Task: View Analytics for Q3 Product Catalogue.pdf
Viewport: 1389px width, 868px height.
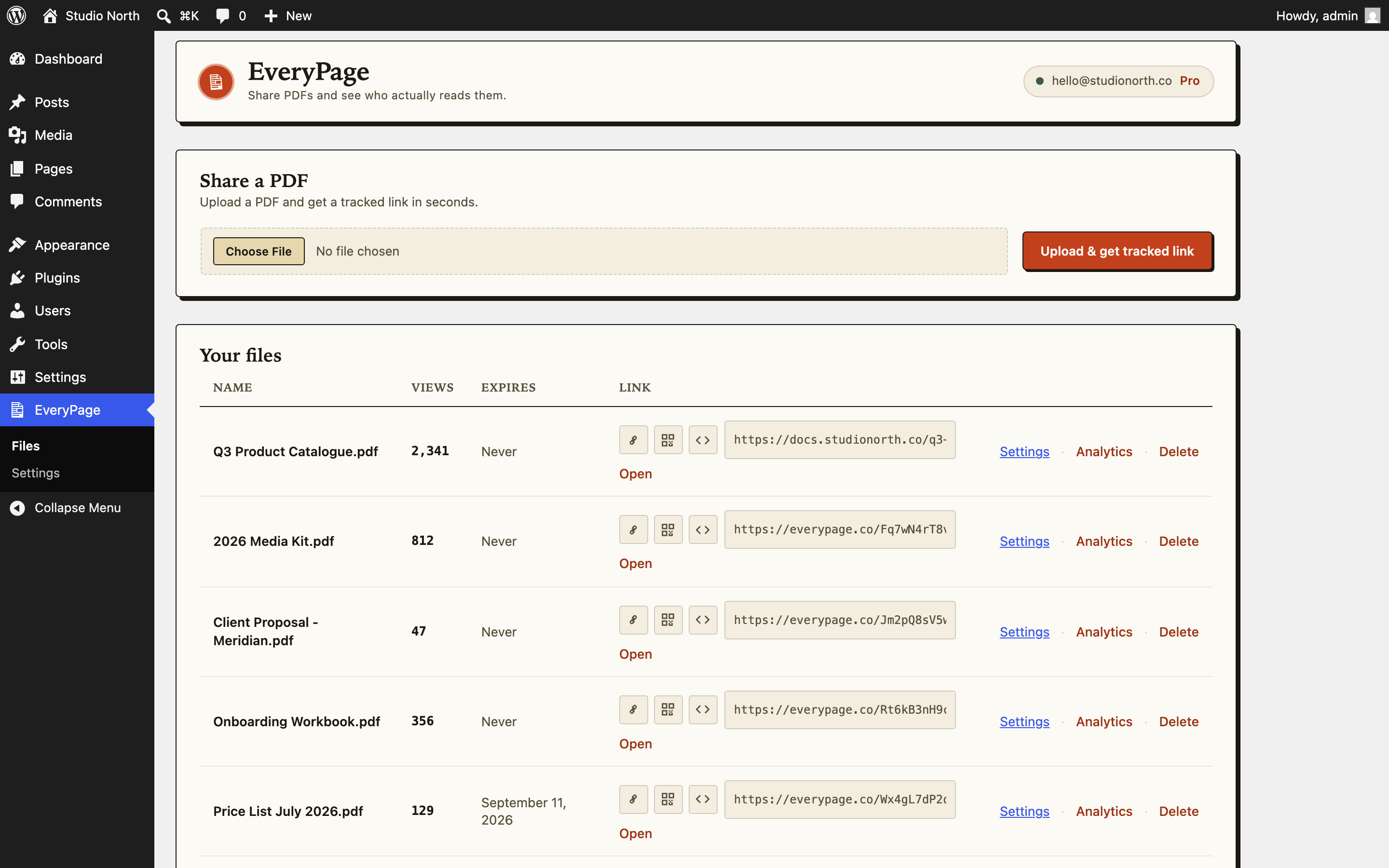Action: point(1104,452)
